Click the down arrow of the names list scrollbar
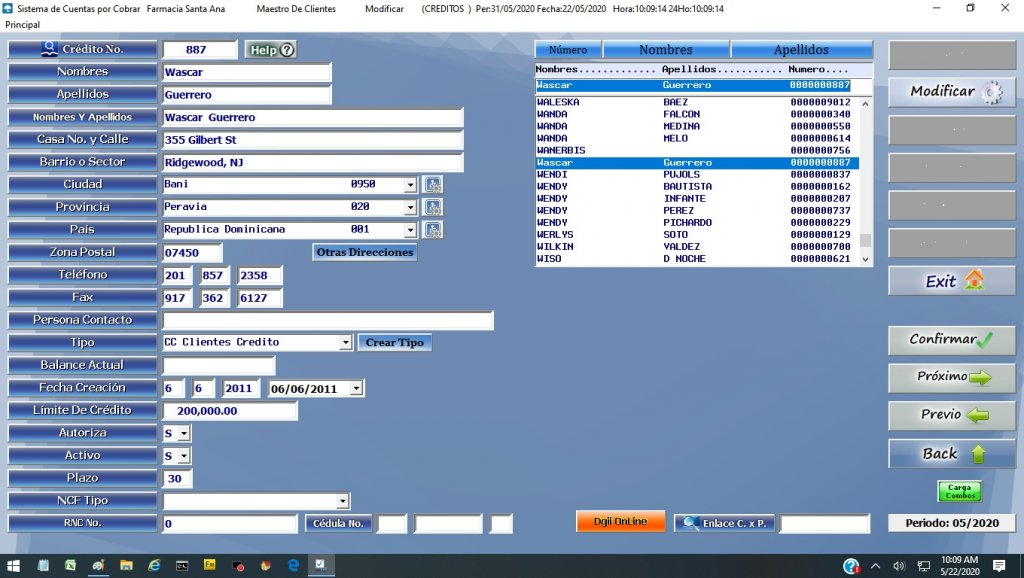Image resolution: width=1024 pixels, height=578 pixels. 866,258
